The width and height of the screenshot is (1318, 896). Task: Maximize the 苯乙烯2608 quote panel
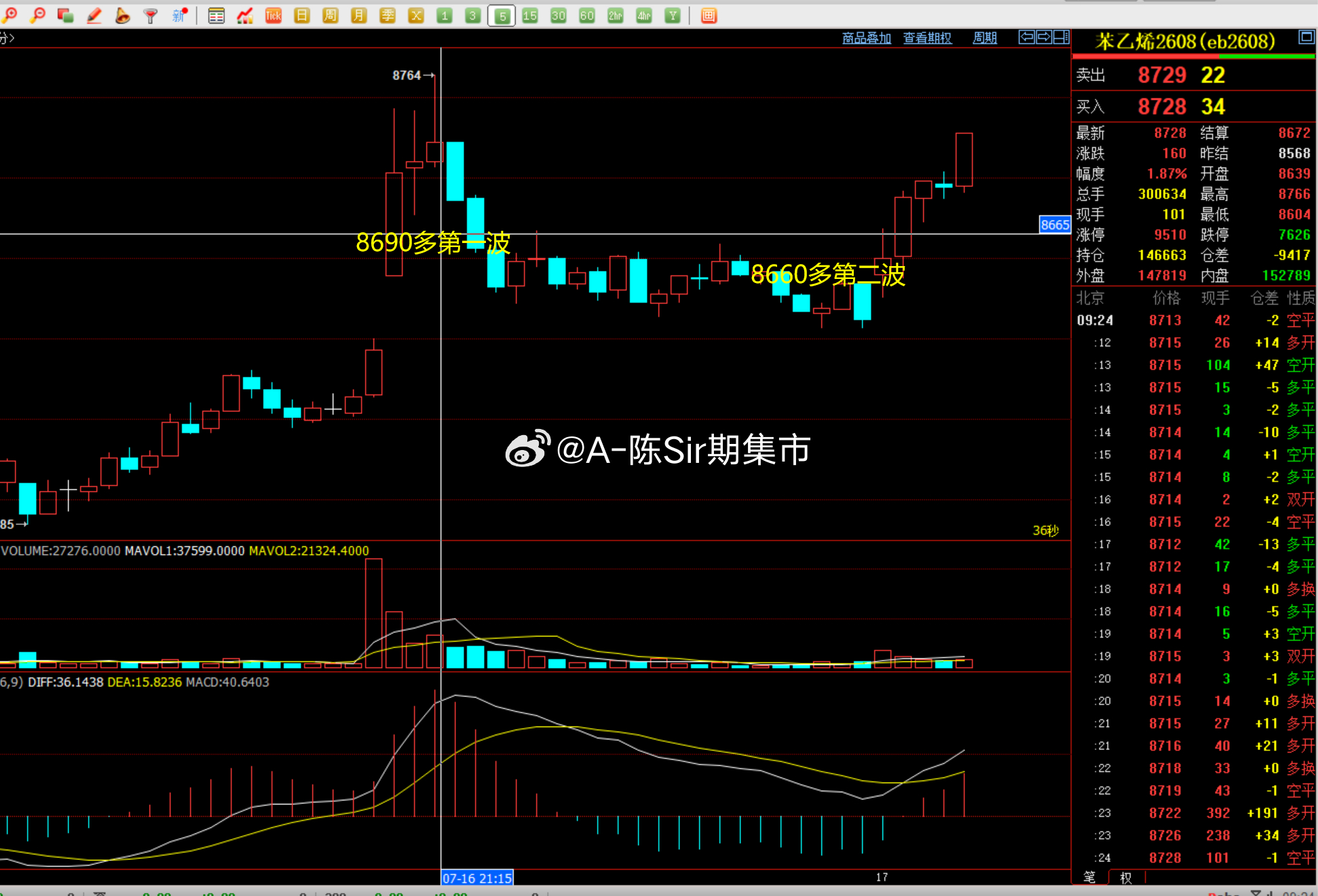coord(1306,37)
